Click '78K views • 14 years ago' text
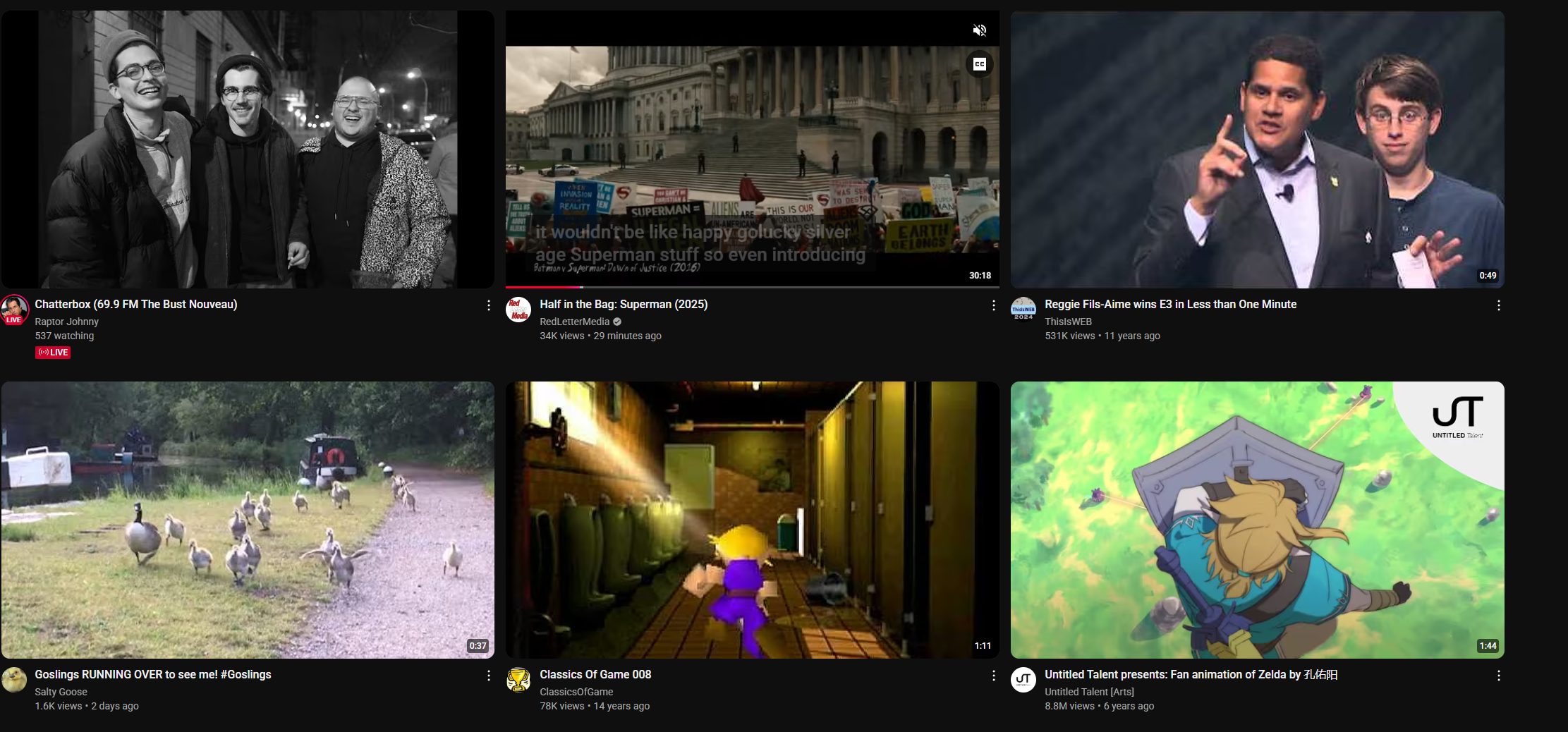The height and width of the screenshot is (732, 1568). pyautogui.click(x=595, y=706)
